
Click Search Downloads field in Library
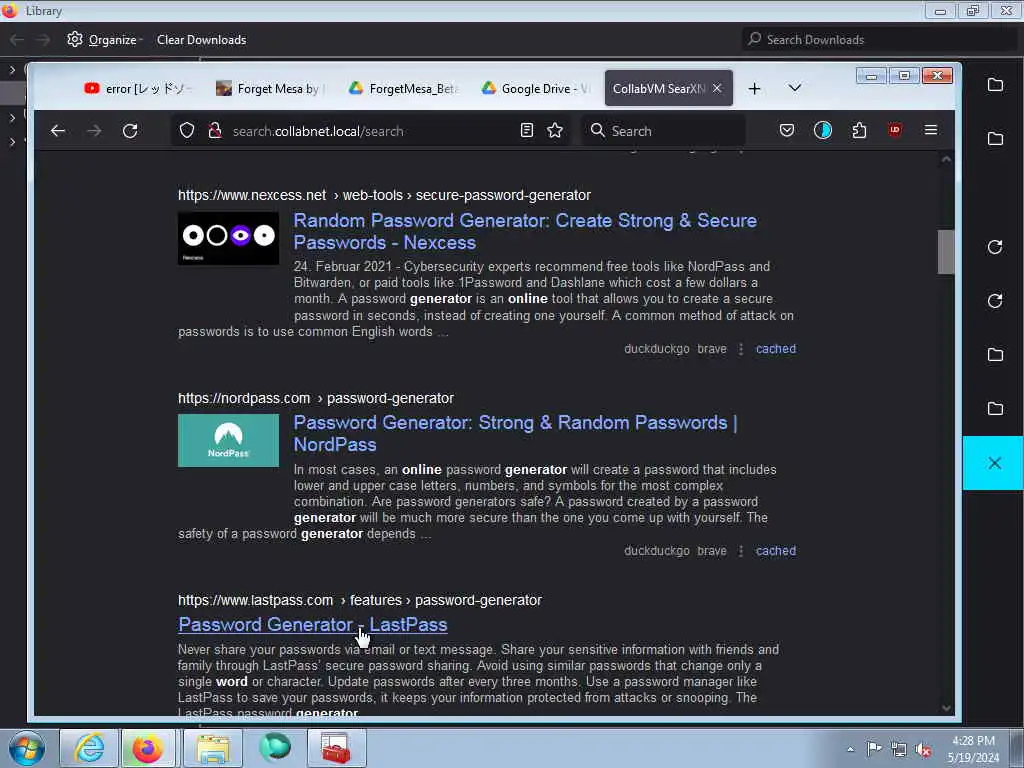coord(879,40)
